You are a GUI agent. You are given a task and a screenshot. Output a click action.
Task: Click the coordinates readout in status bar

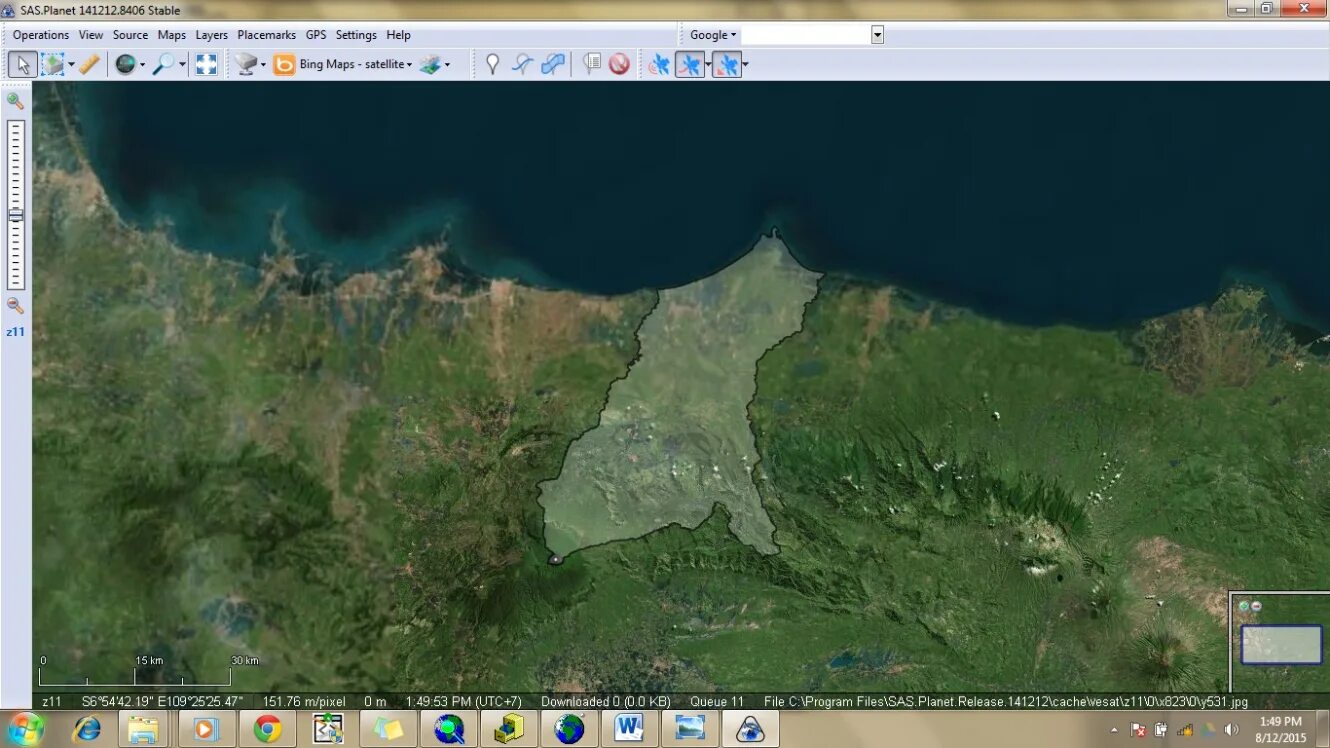point(162,702)
